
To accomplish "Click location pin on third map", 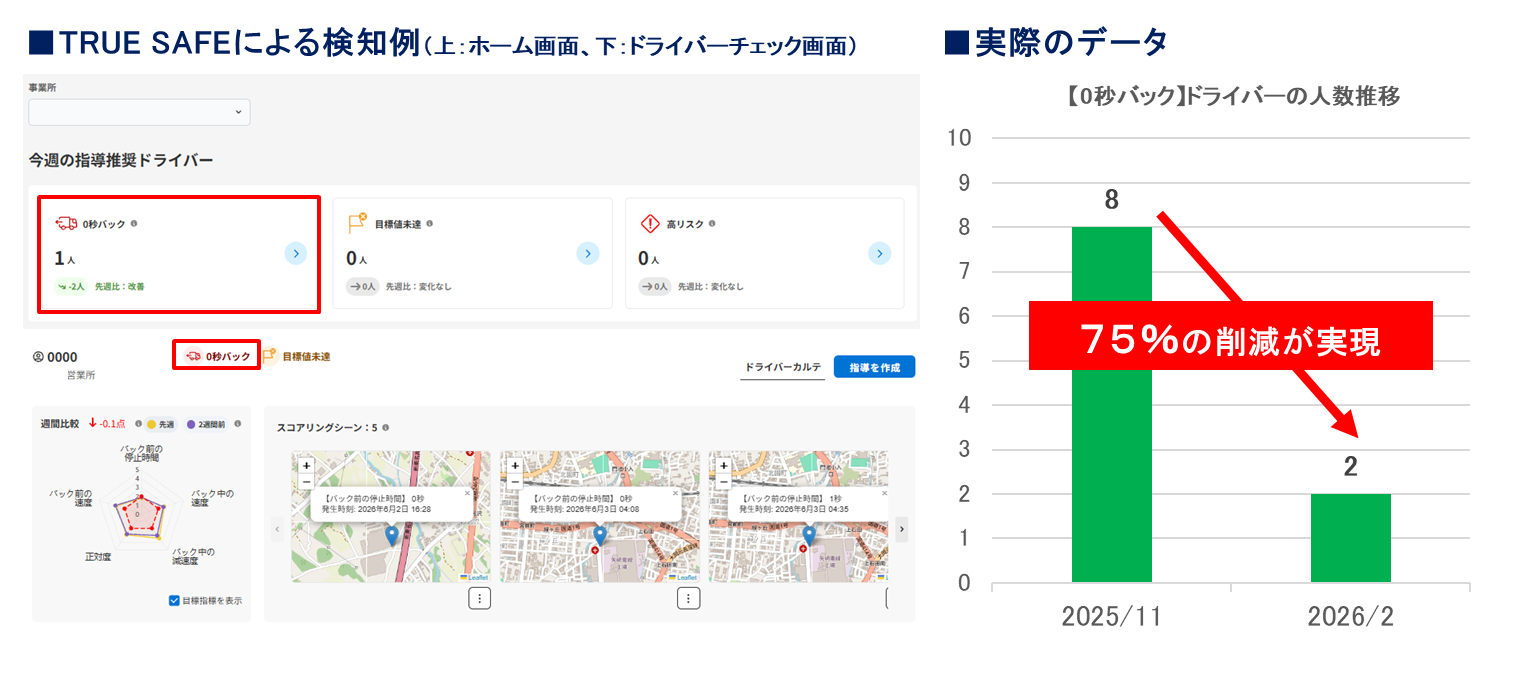I will point(809,535).
